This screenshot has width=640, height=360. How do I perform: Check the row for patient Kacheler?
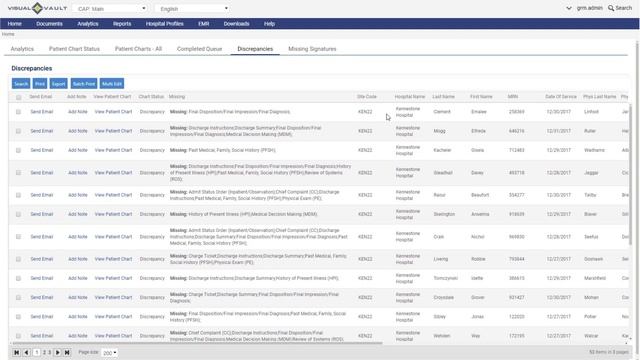pyautogui.click(x=18, y=150)
